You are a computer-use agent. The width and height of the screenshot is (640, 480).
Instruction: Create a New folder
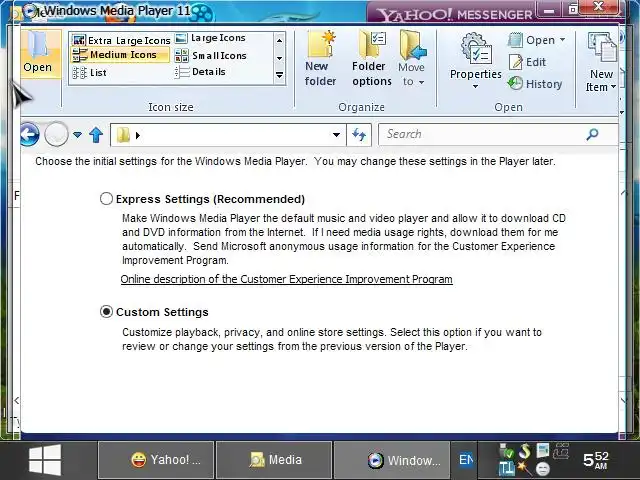point(320,59)
